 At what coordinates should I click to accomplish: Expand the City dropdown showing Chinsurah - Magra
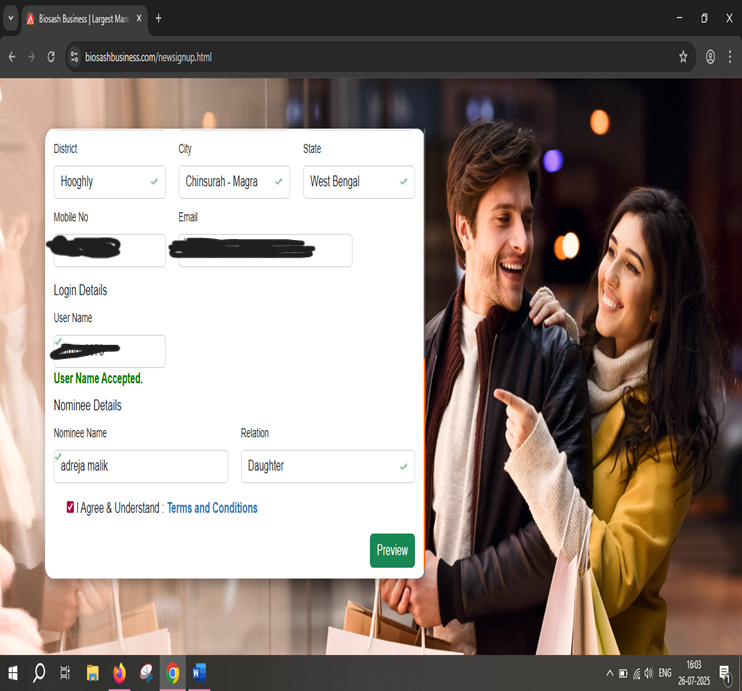point(233,182)
